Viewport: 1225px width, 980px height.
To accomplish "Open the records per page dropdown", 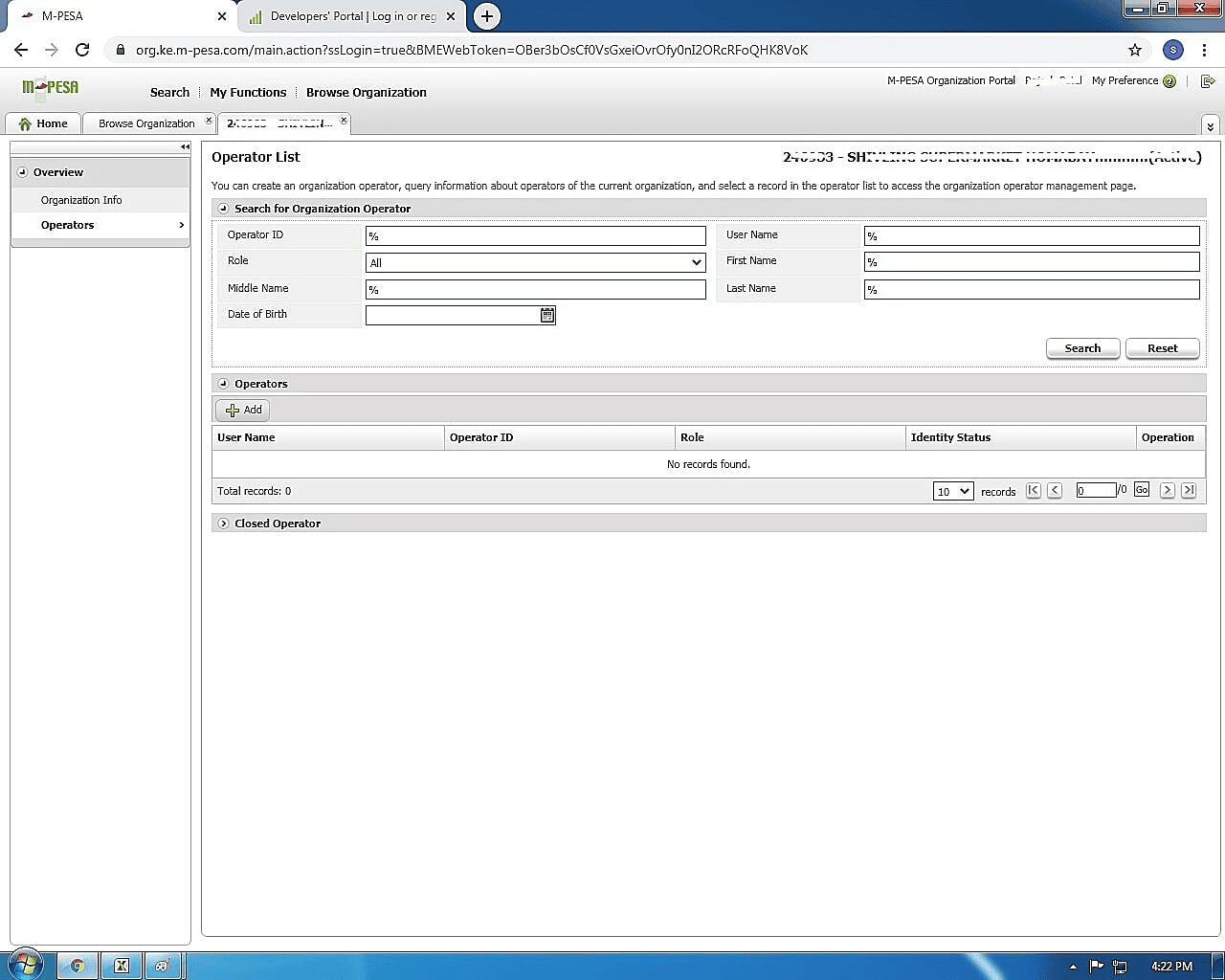I will 953,491.
